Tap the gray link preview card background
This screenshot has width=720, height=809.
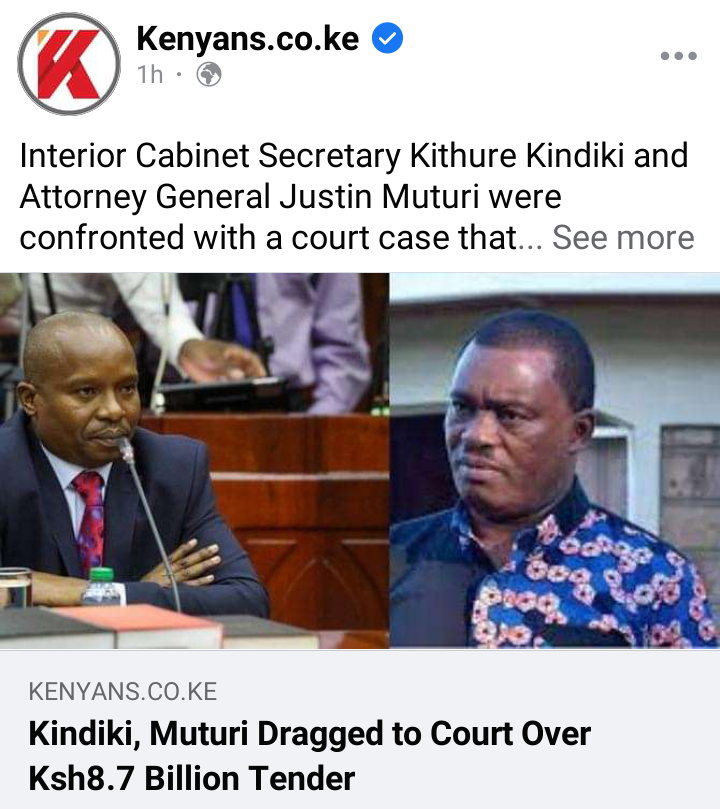360,730
